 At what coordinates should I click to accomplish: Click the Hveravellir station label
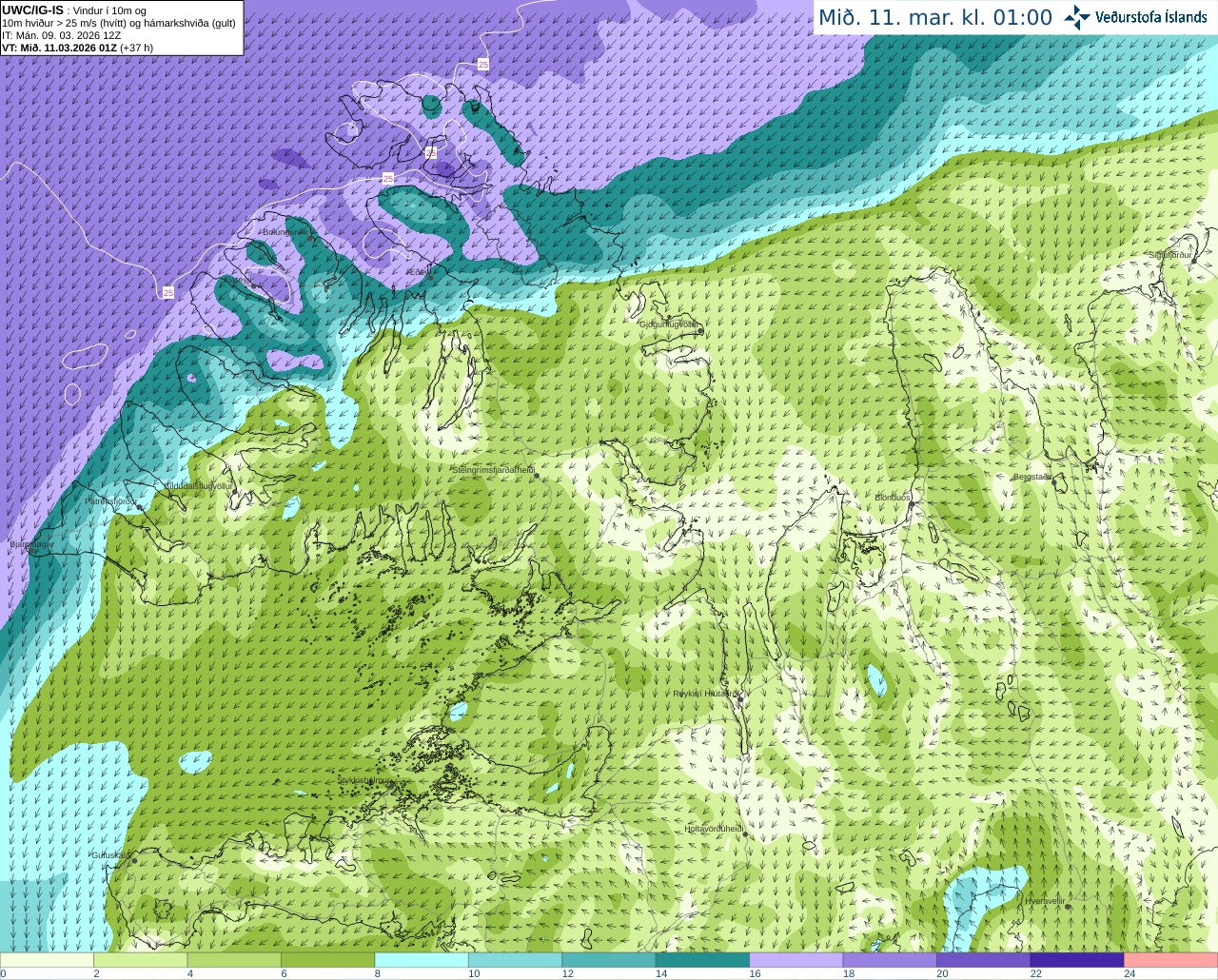pyautogui.click(x=1045, y=900)
